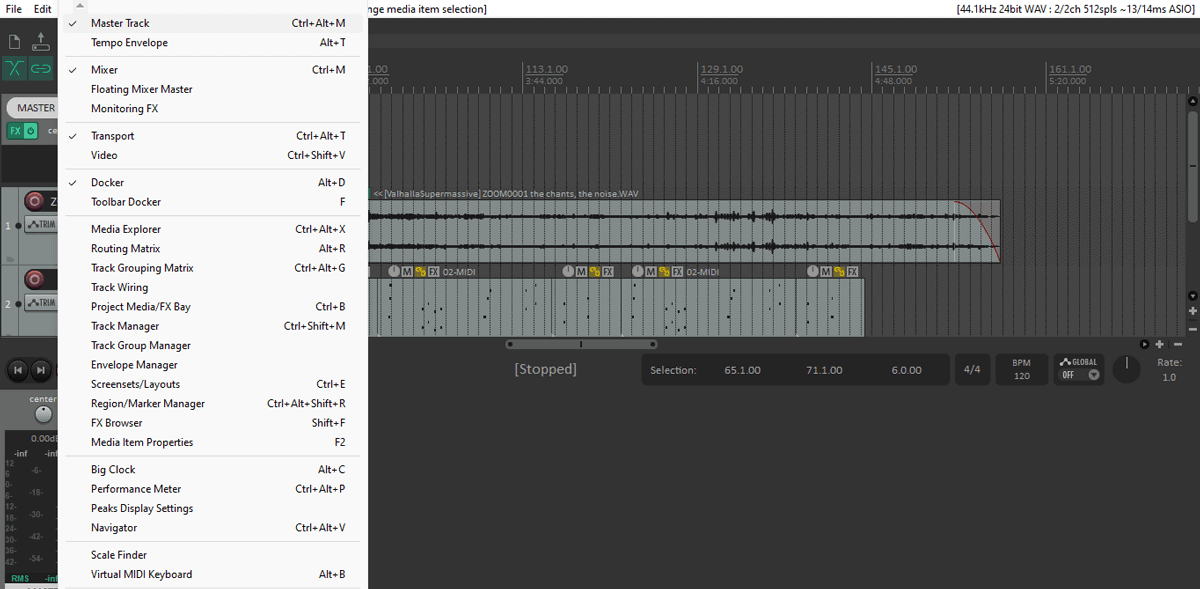
Task: Select Virtual MIDI Keyboard menu item
Action: 141,574
